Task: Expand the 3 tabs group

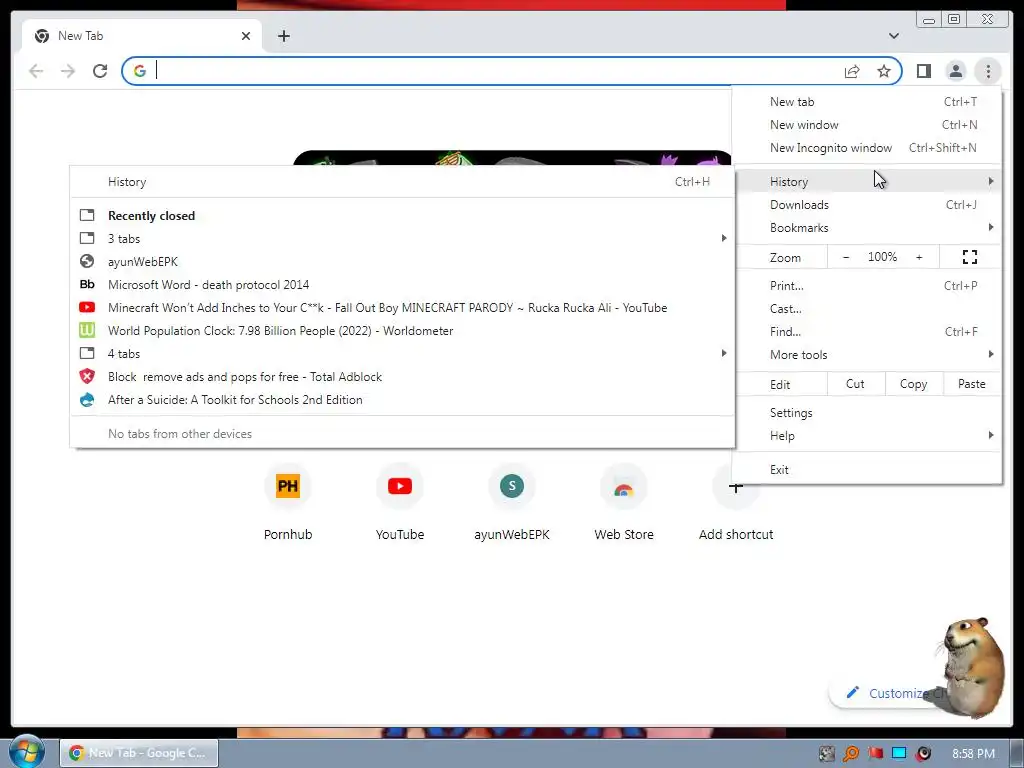Action: pyautogui.click(x=402, y=238)
